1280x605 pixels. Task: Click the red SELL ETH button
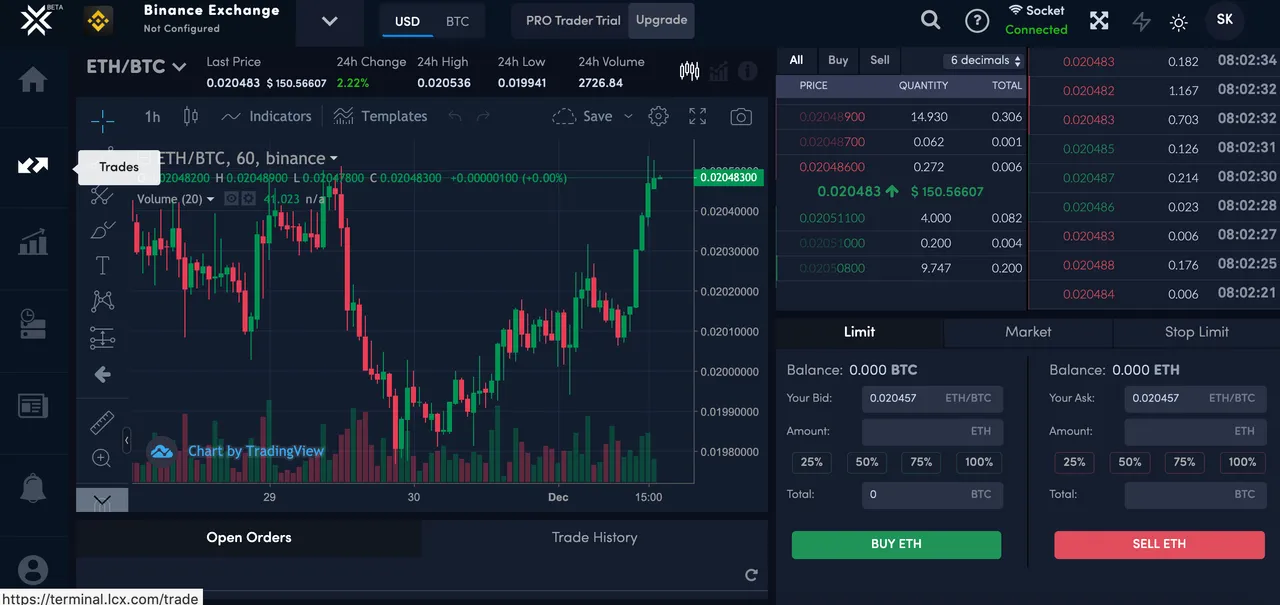point(1159,544)
